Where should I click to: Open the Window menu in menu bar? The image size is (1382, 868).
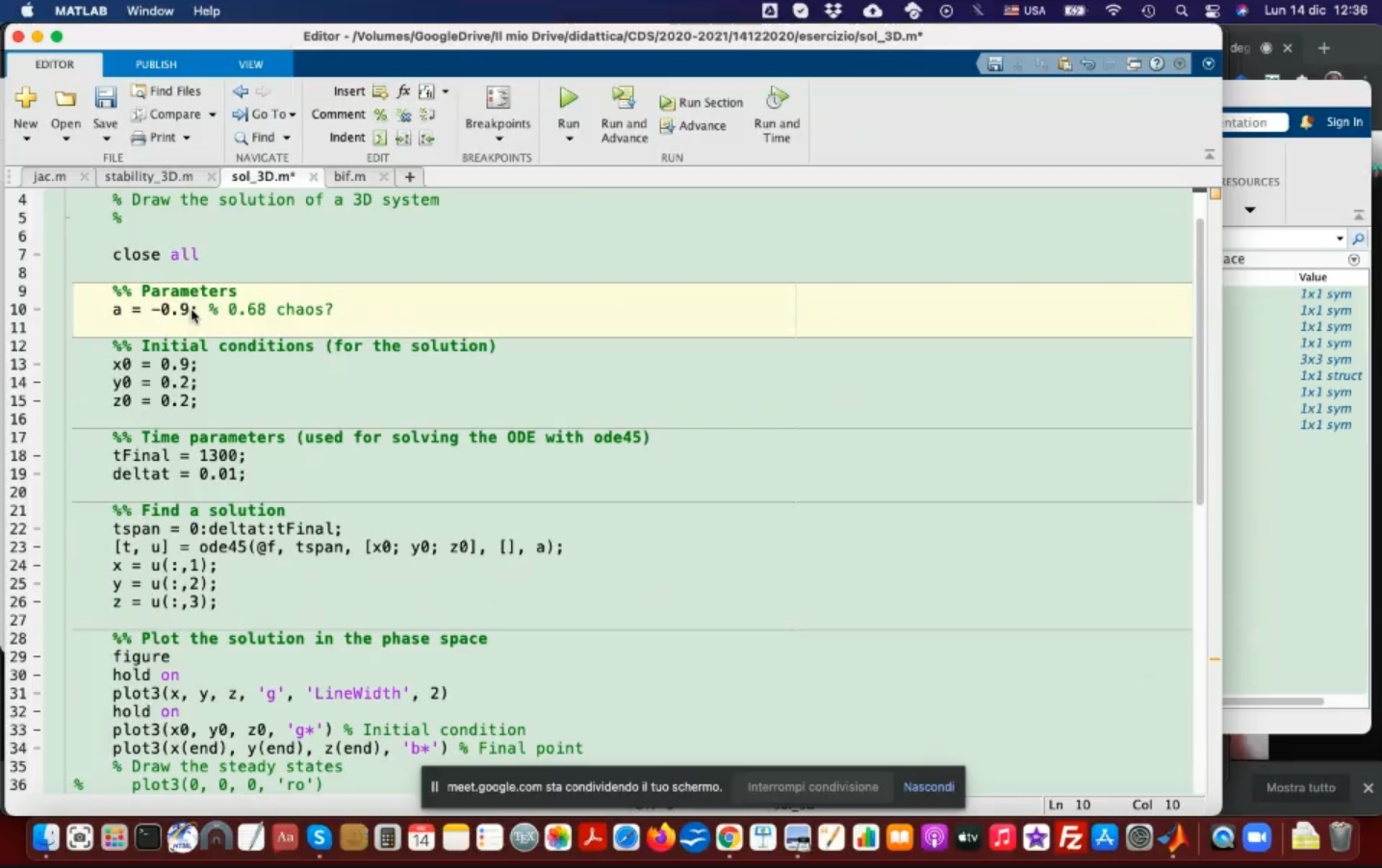(x=150, y=11)
